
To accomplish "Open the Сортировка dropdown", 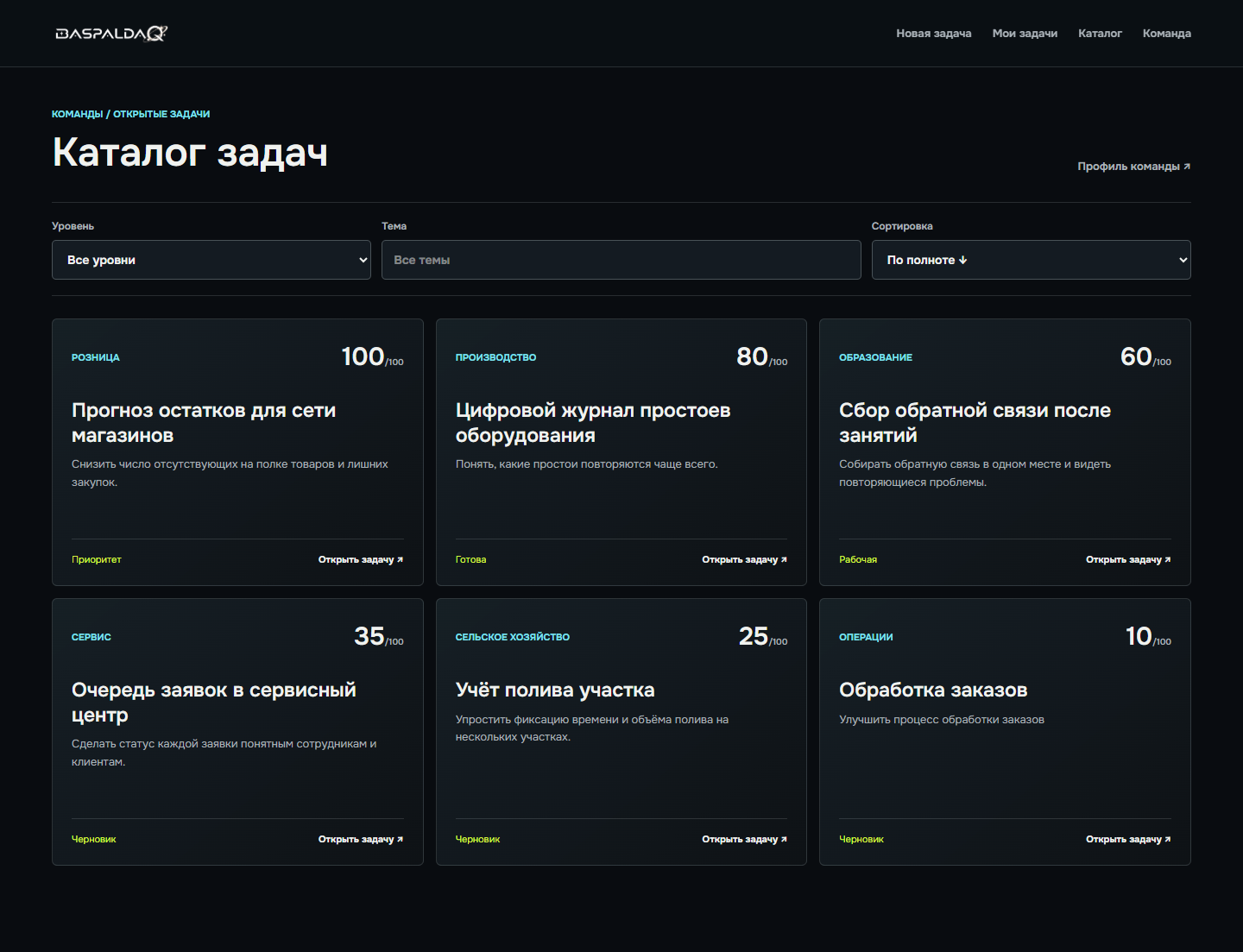I will point(1032,260).
